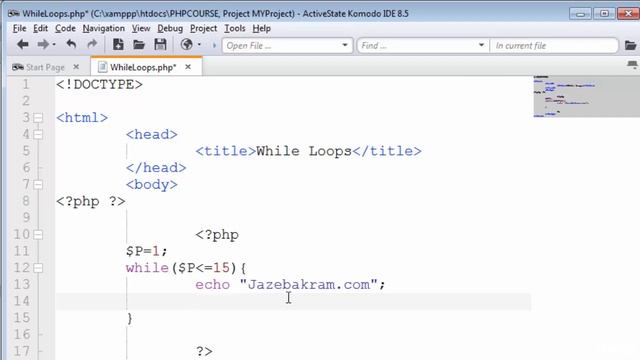Image resolution: width=640 pixels, height=360 pixels.
Task: Click the Open File input field
Action: click(282, 45)
